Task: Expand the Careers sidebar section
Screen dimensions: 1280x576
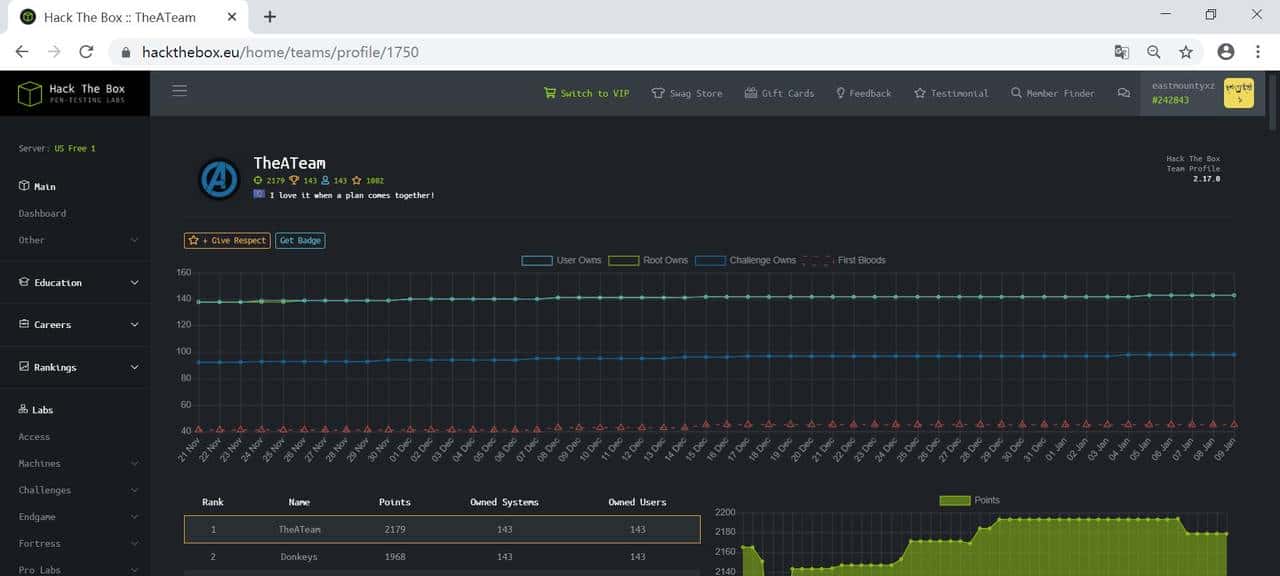Action: (80, 325)
